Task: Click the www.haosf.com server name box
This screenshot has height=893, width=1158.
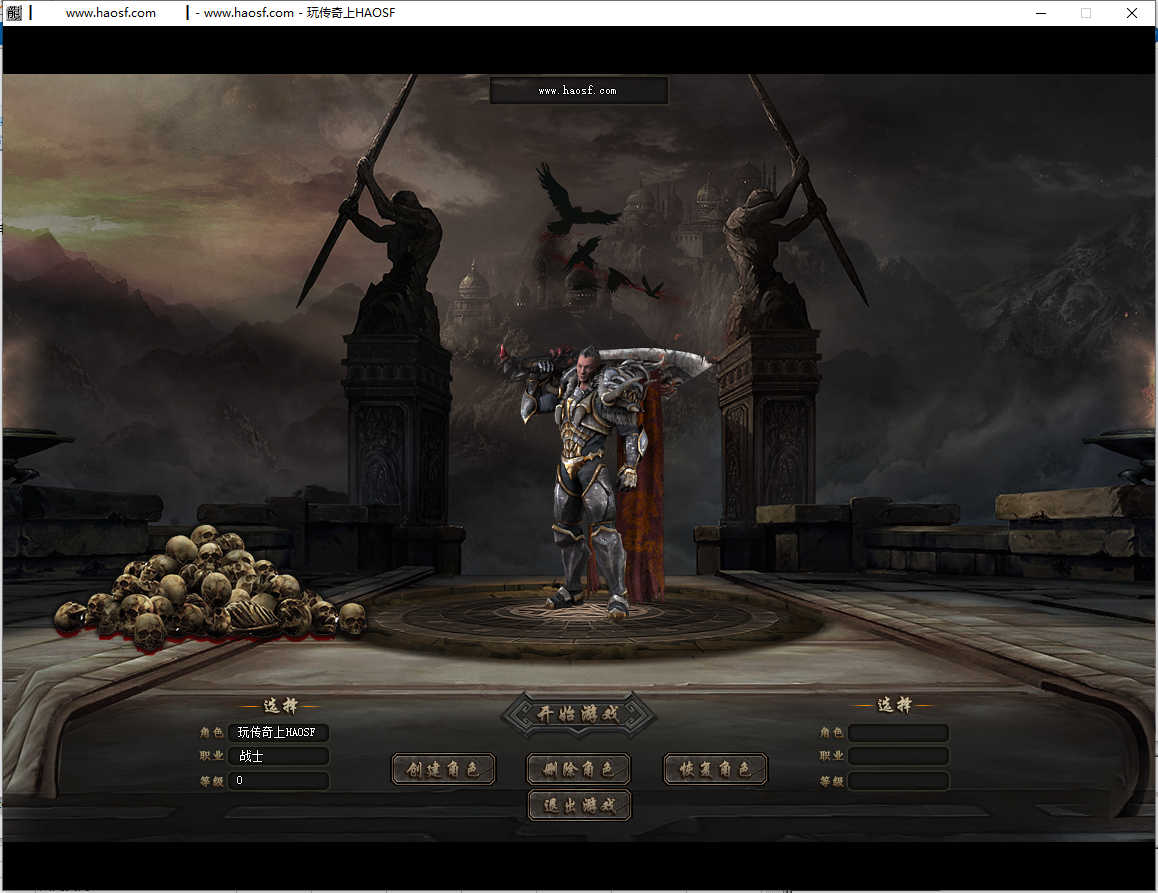Action: [x=578, y=91]
